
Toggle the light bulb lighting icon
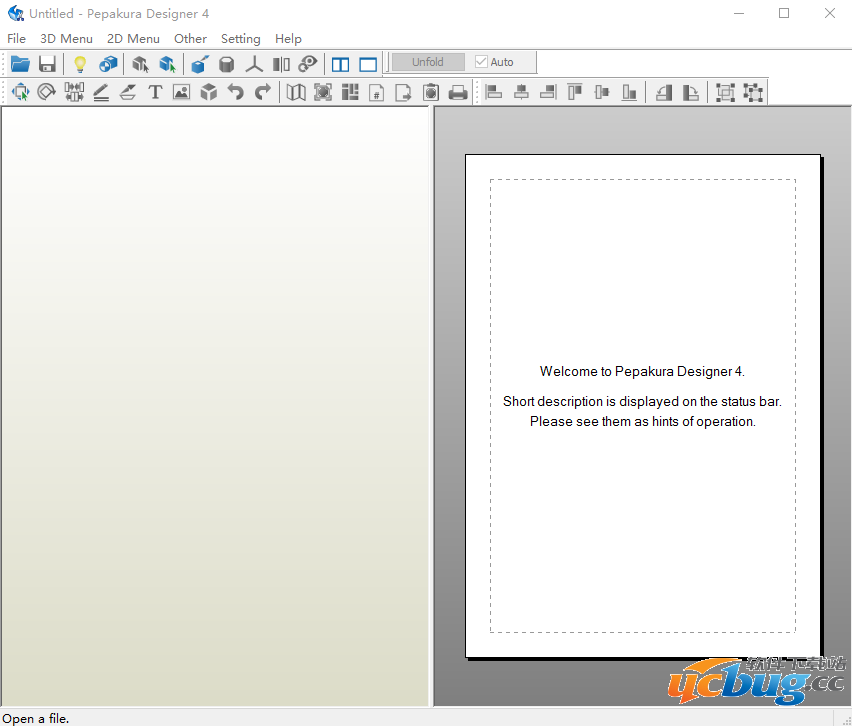[x=80, y=64]
